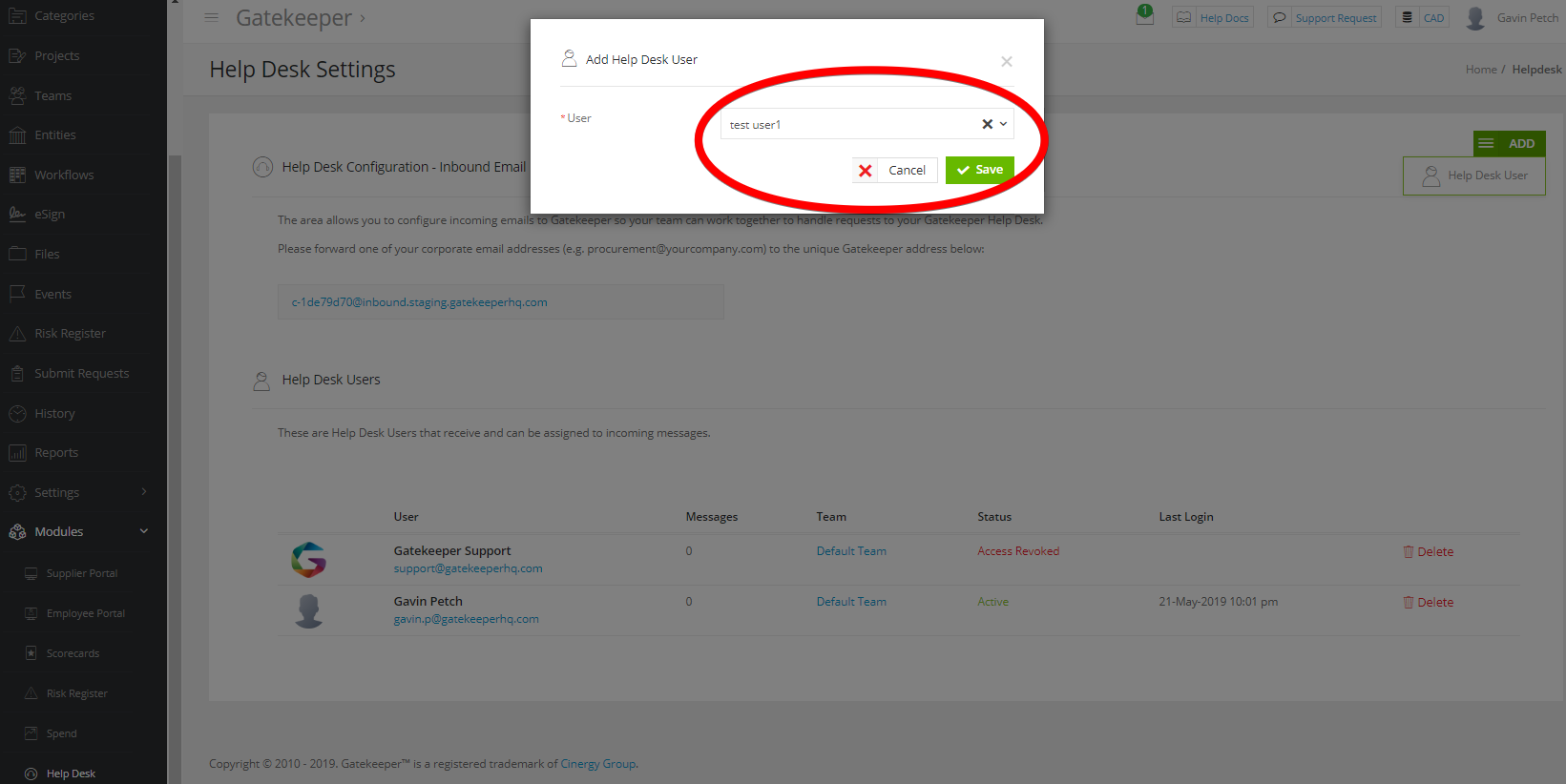Screen dimensions: 1566x784
Task: Expand the Settings submenu chevron
Action: (144, 491)
